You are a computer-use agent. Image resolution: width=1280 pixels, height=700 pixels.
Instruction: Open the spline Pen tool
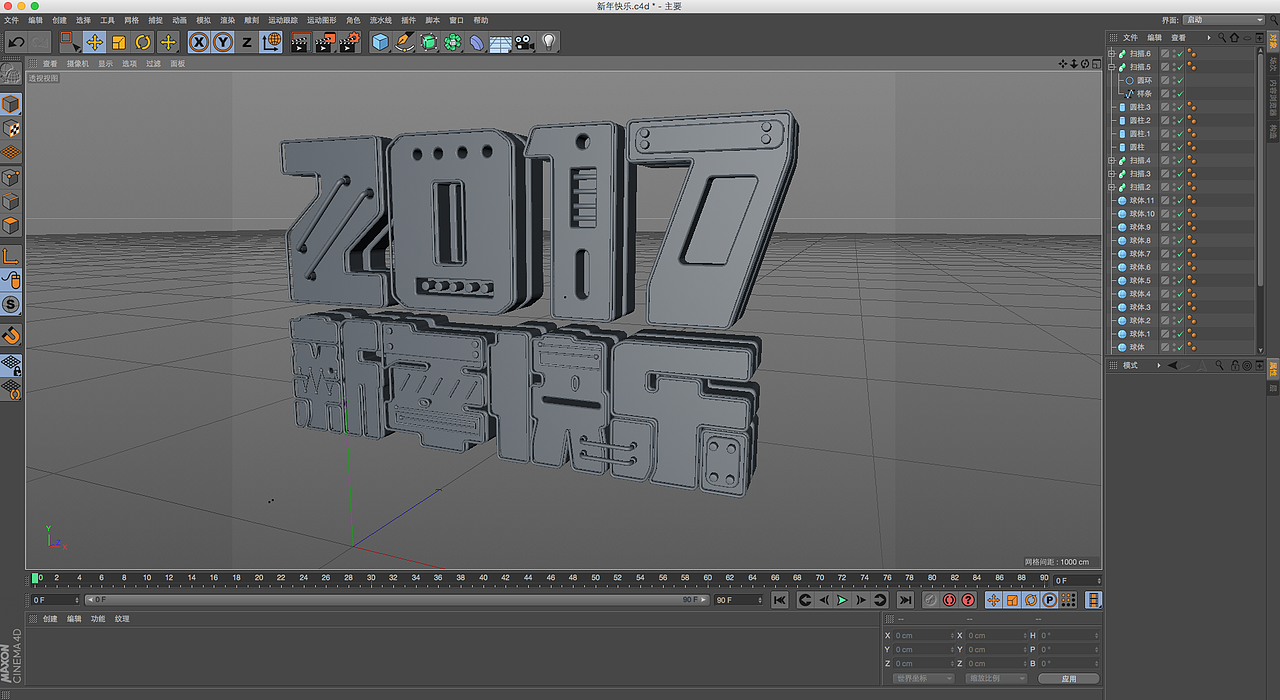point(404,42)
